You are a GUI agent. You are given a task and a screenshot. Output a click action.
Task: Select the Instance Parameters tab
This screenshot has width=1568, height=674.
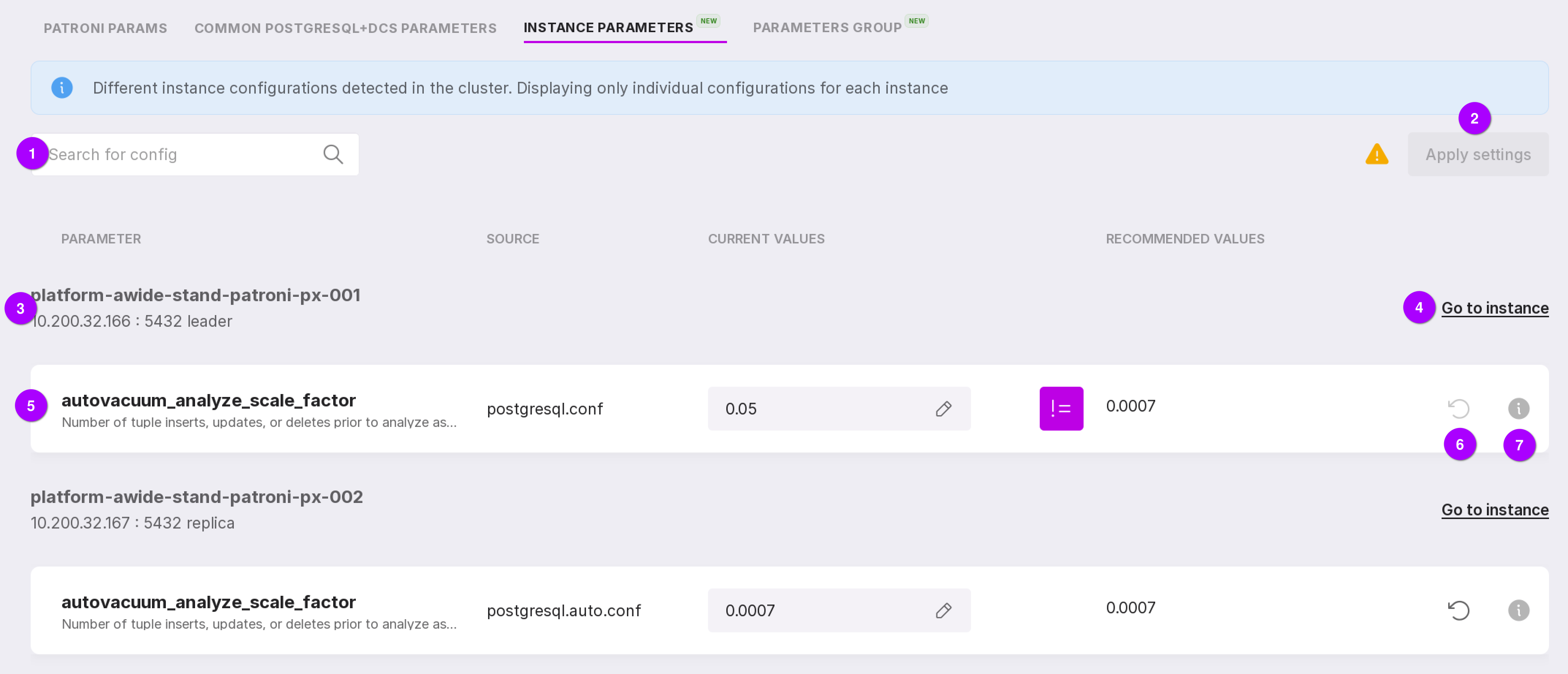click(608, 27)
